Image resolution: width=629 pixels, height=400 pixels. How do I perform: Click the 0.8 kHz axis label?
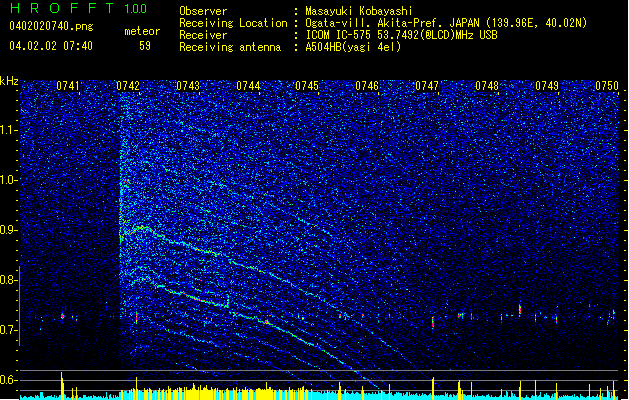tap(9, 280)
